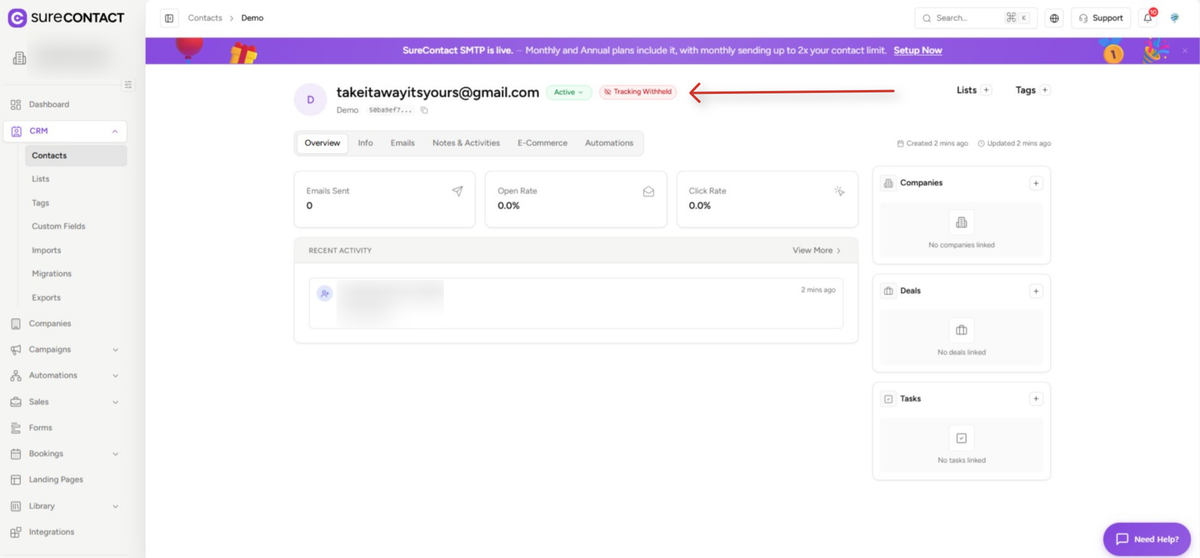
Task: Click the Contacts breadcrumb
Action: (x=205, y=18)
